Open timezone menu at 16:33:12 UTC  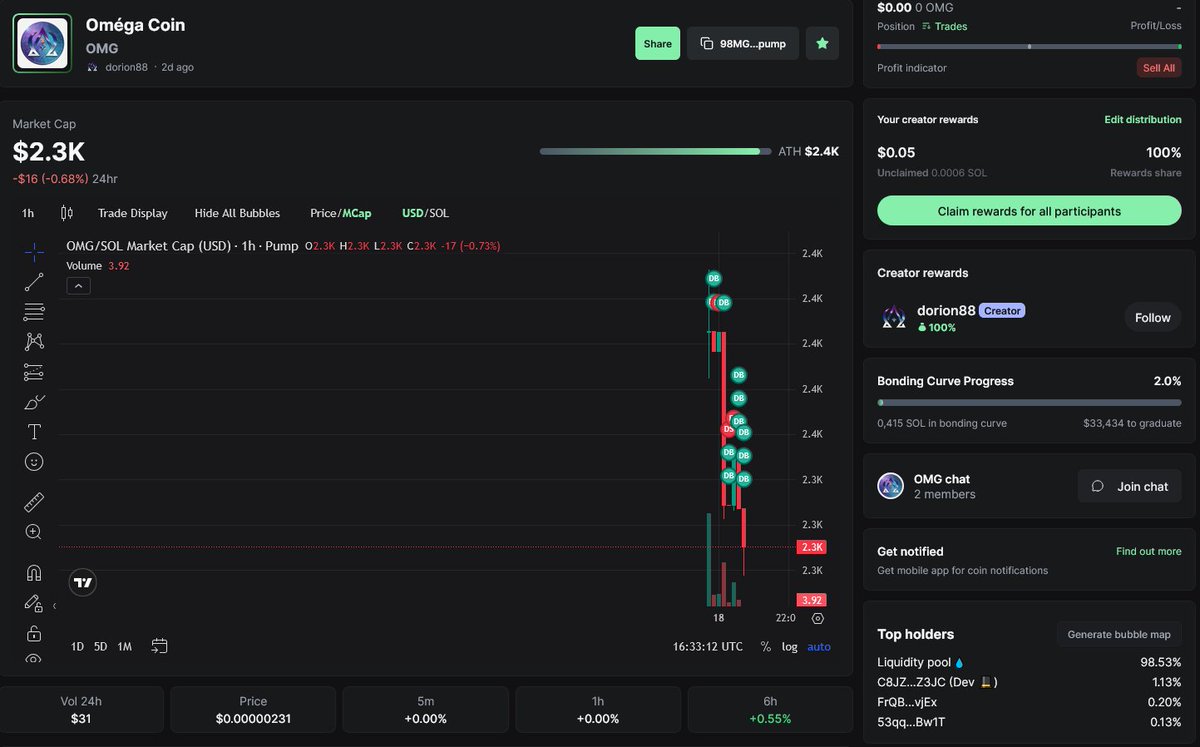708,647
